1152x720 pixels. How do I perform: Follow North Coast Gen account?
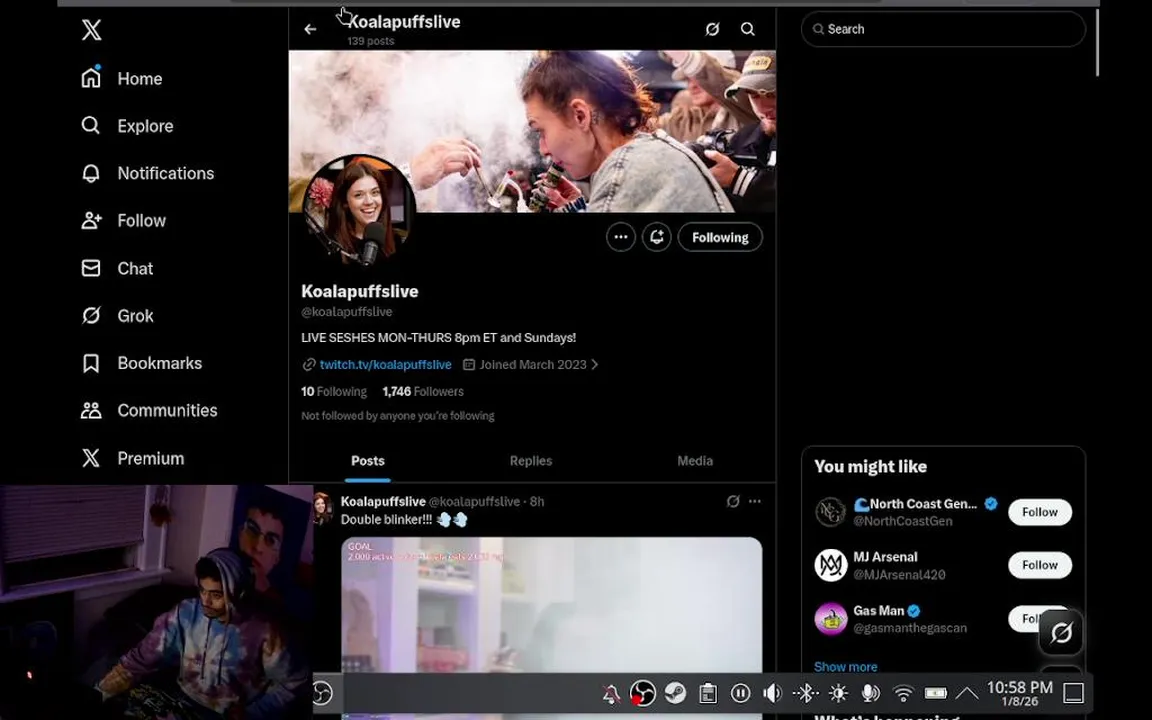click(1040, 512)
